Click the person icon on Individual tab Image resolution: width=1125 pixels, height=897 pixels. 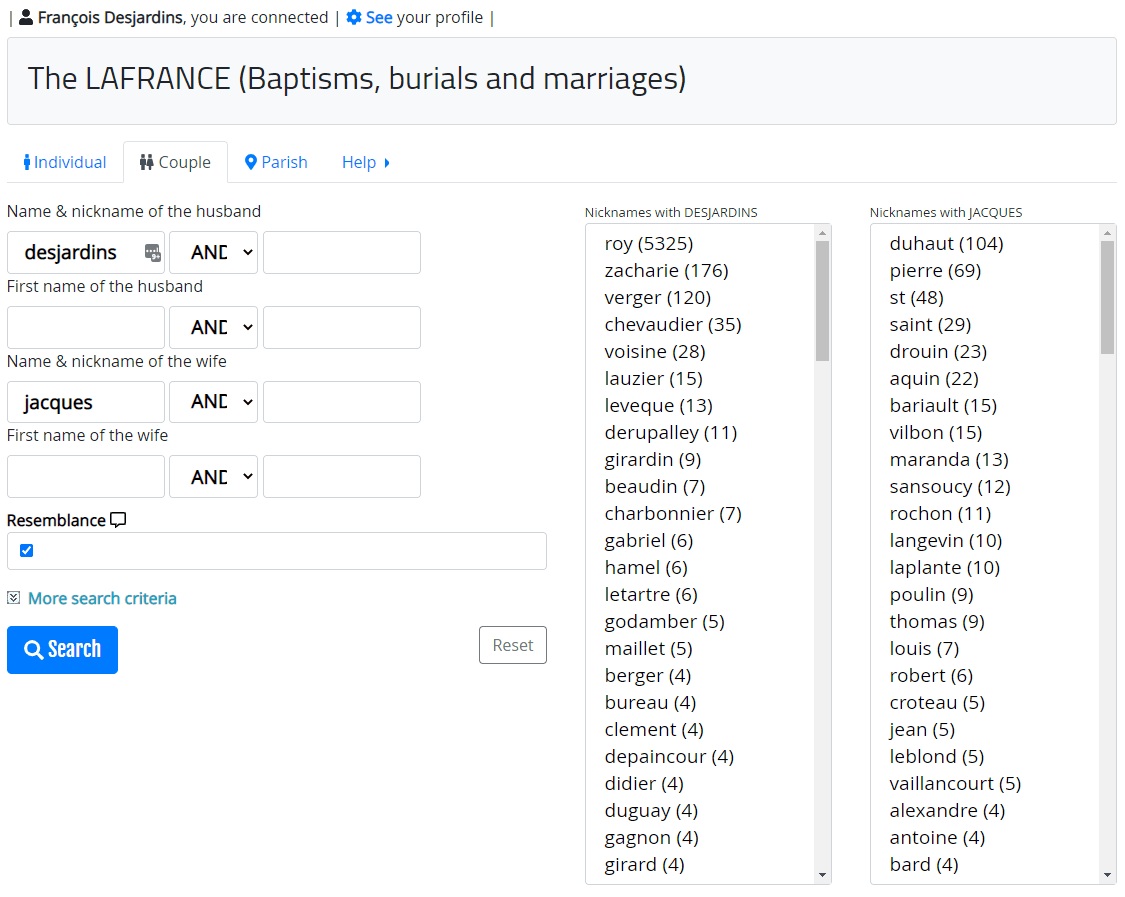(x=27, y=162)
